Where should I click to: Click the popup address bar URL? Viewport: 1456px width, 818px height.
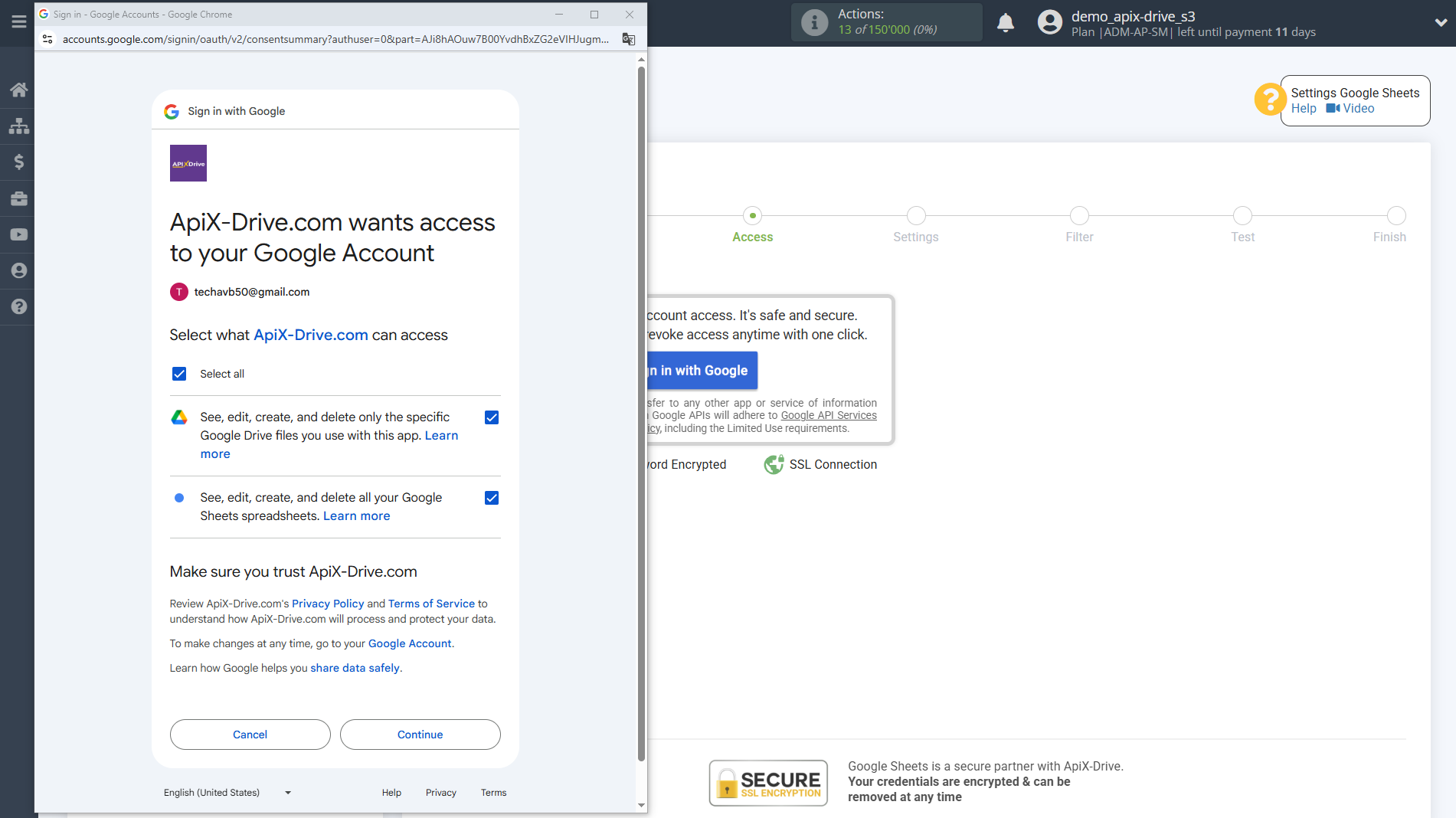335,39
